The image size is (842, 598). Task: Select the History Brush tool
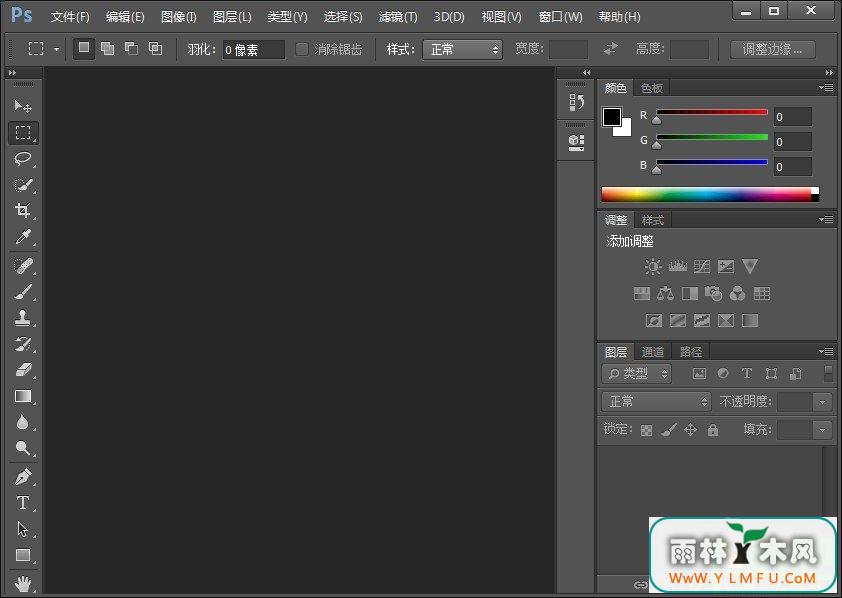[x=23, y=344]
